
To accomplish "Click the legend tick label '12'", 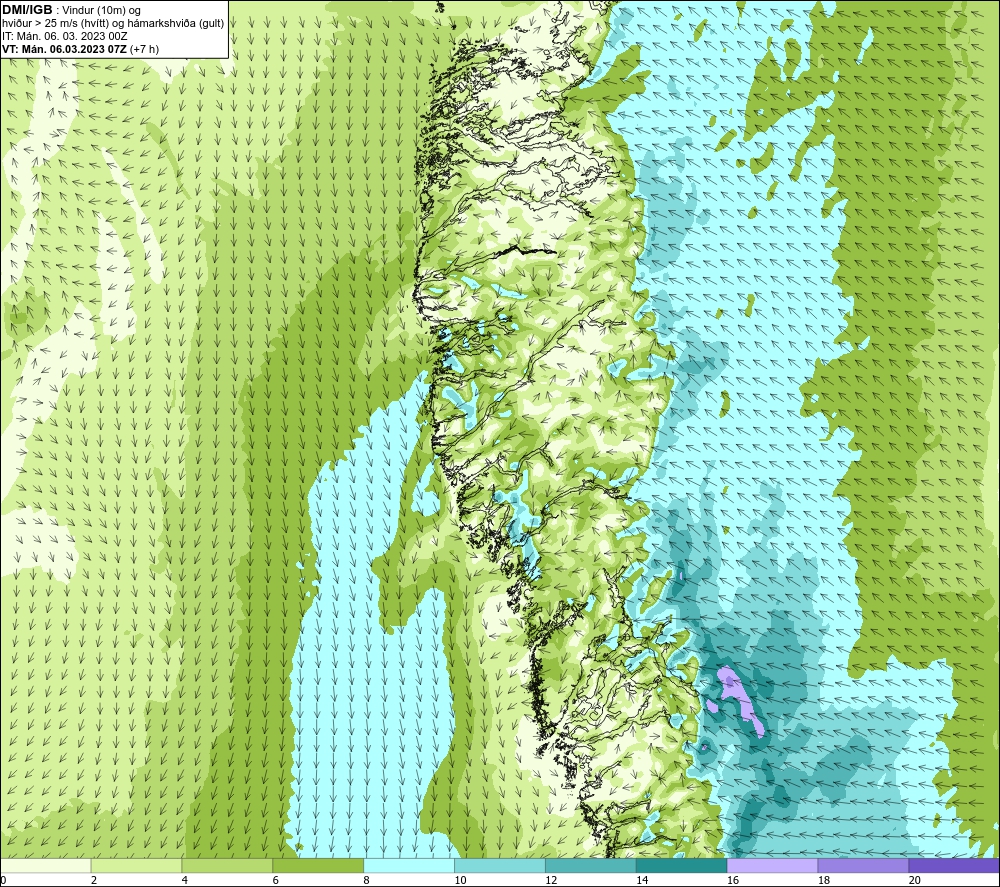I will (x=551, y=881).
